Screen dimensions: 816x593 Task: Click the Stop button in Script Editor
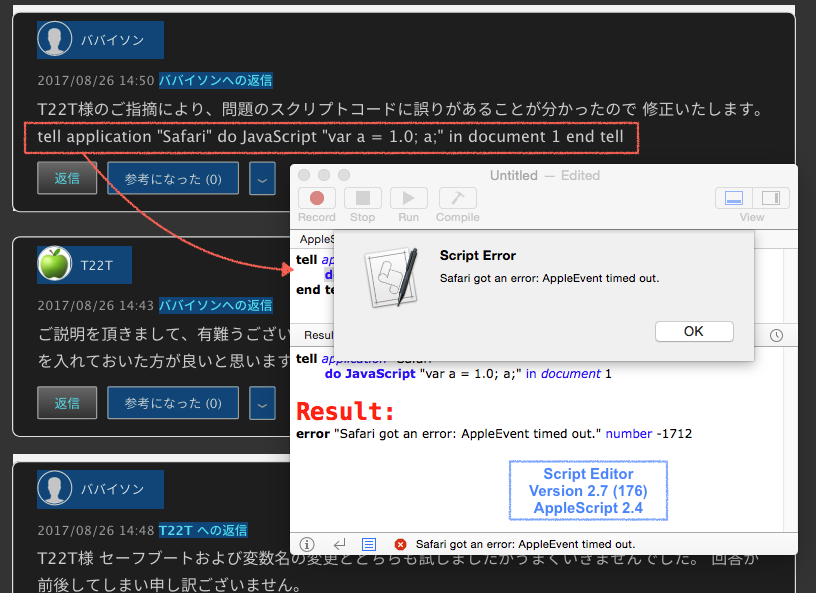[x=362, y=198]
